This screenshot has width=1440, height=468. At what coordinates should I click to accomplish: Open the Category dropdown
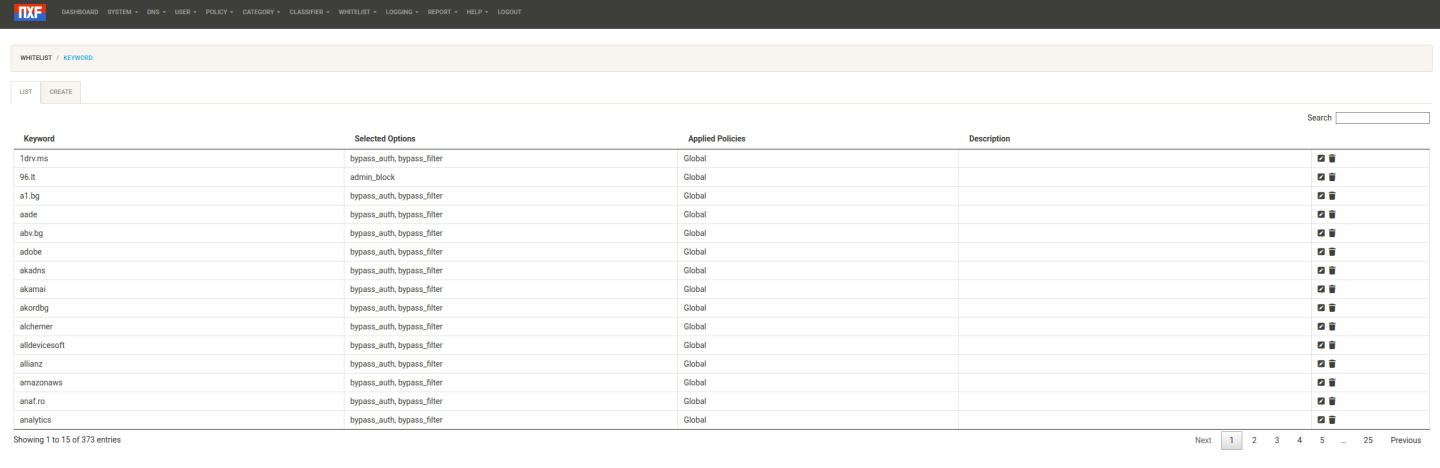coord(262,12)
